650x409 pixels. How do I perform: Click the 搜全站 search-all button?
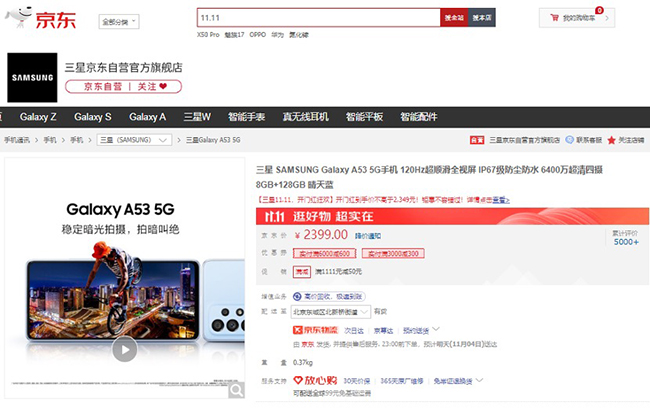click(x=454, y=17)
